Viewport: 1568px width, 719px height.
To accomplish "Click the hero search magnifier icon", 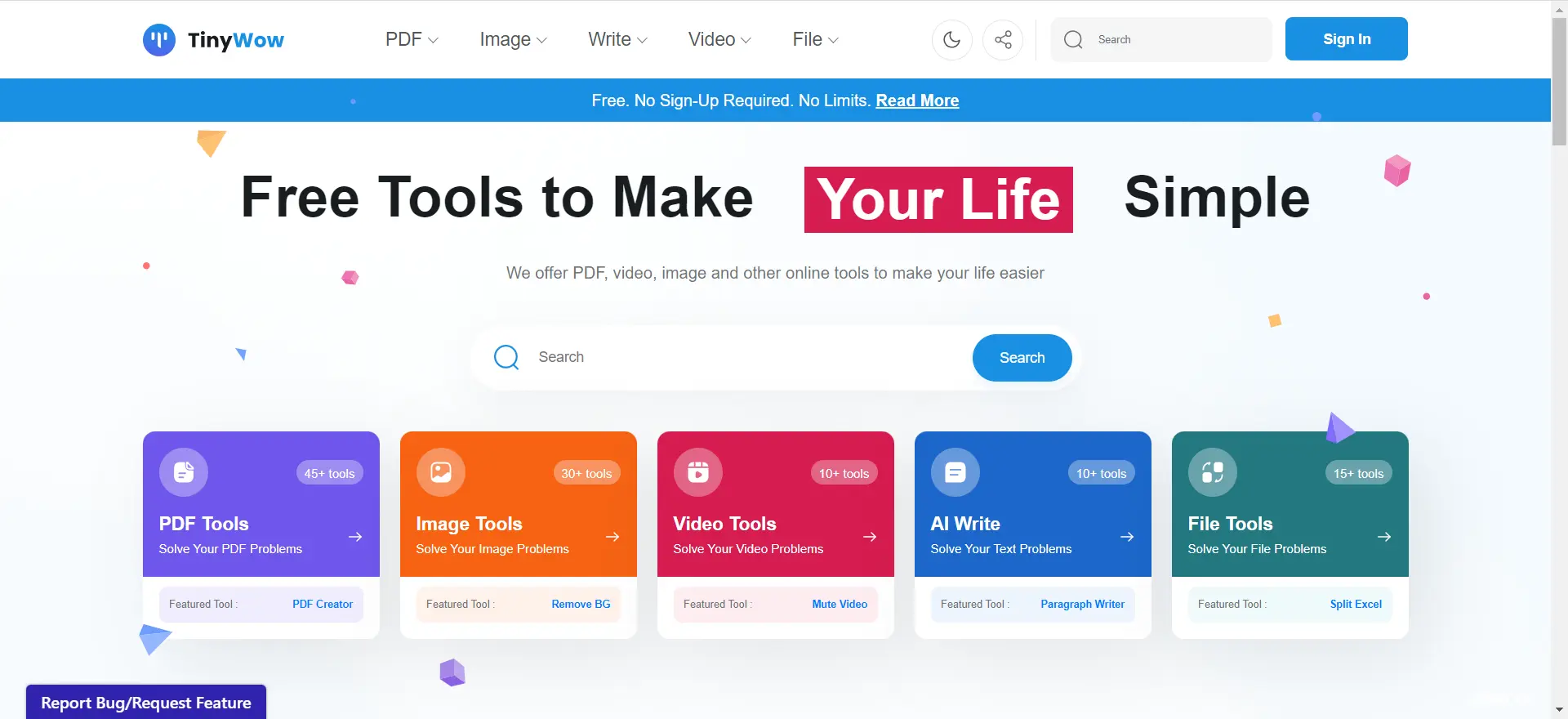I will (x=506, y=357).
